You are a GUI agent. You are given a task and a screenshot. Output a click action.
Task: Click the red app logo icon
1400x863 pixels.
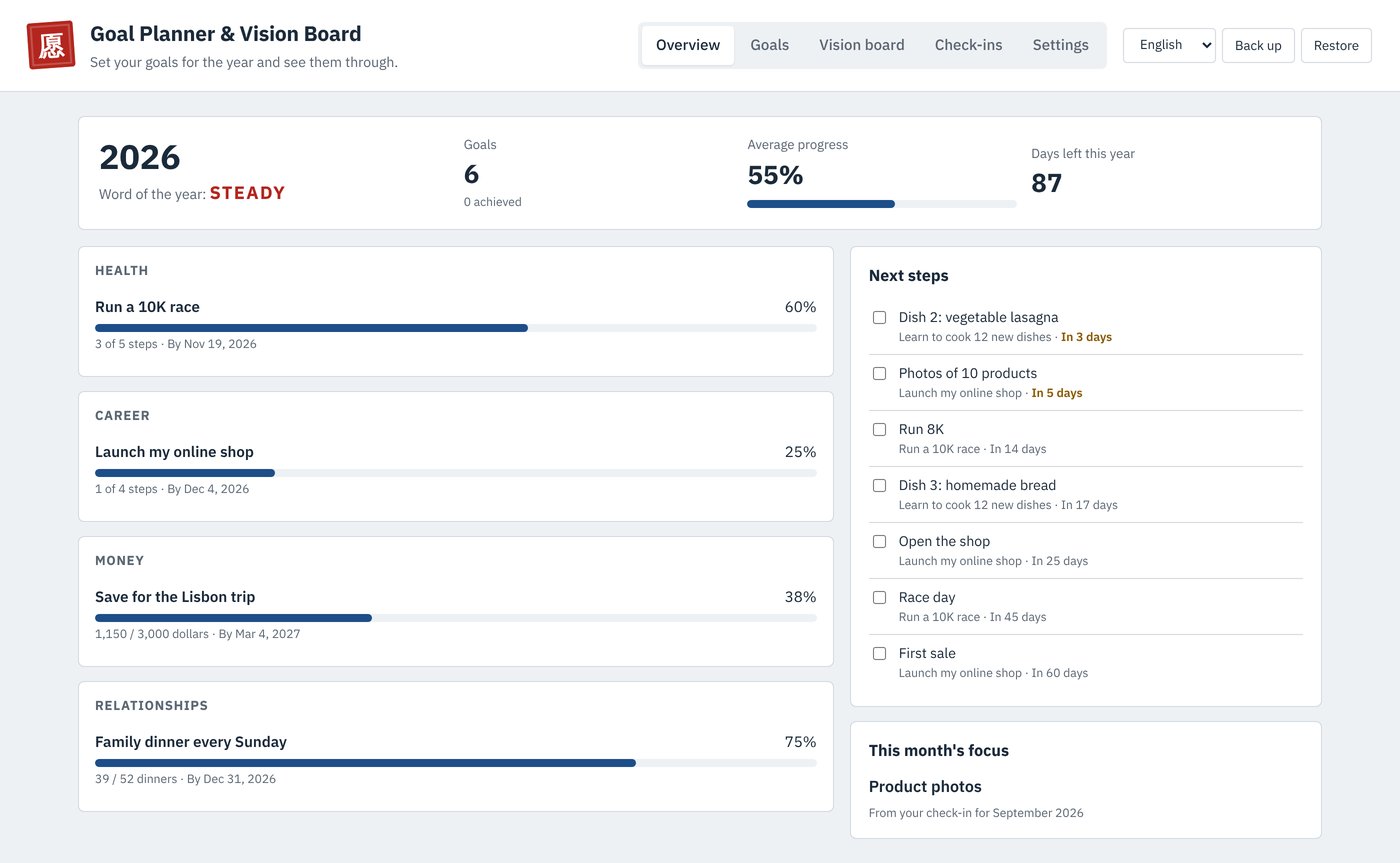pos(51,45)
